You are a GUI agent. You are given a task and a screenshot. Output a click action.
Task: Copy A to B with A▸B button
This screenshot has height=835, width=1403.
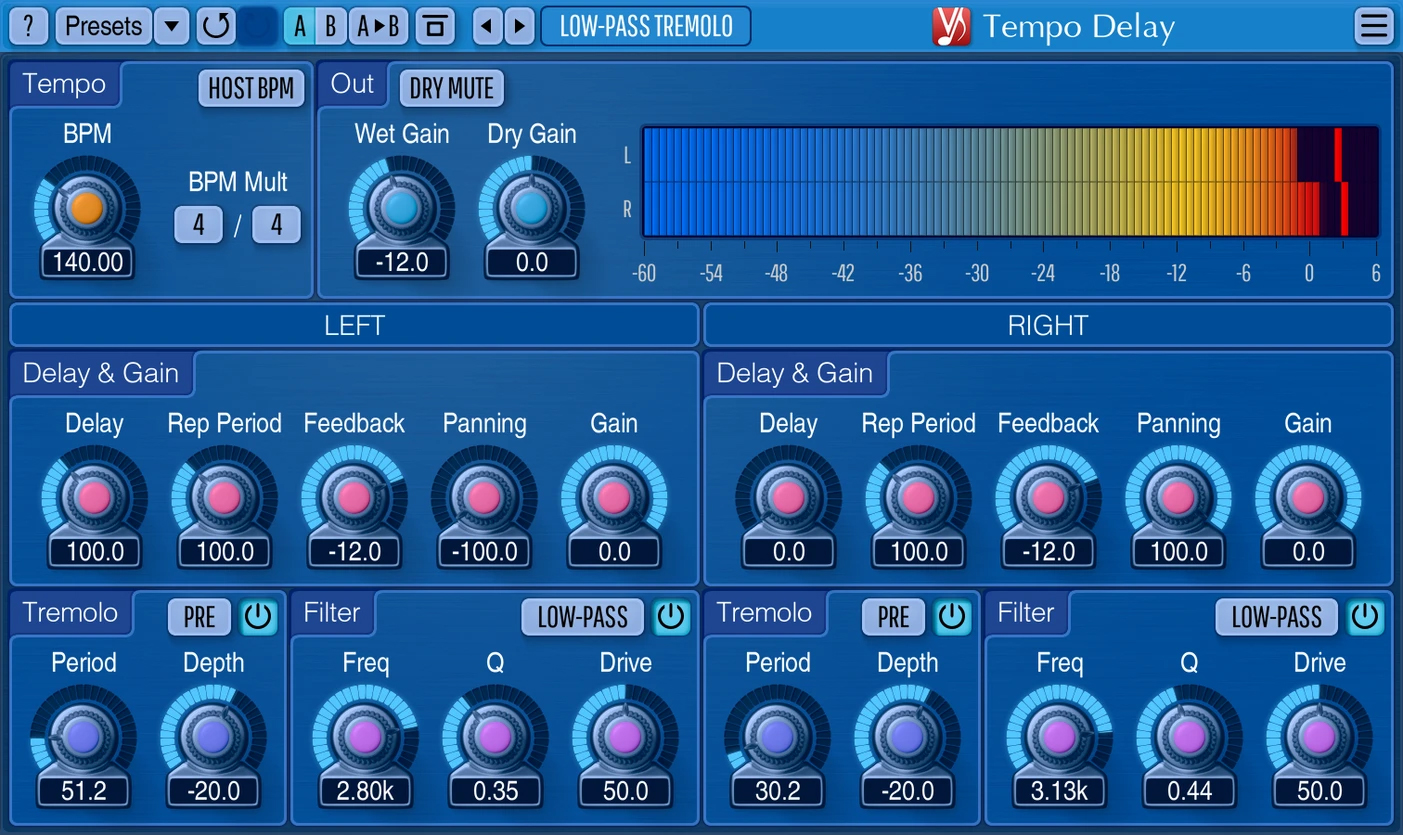pos(379,26)
